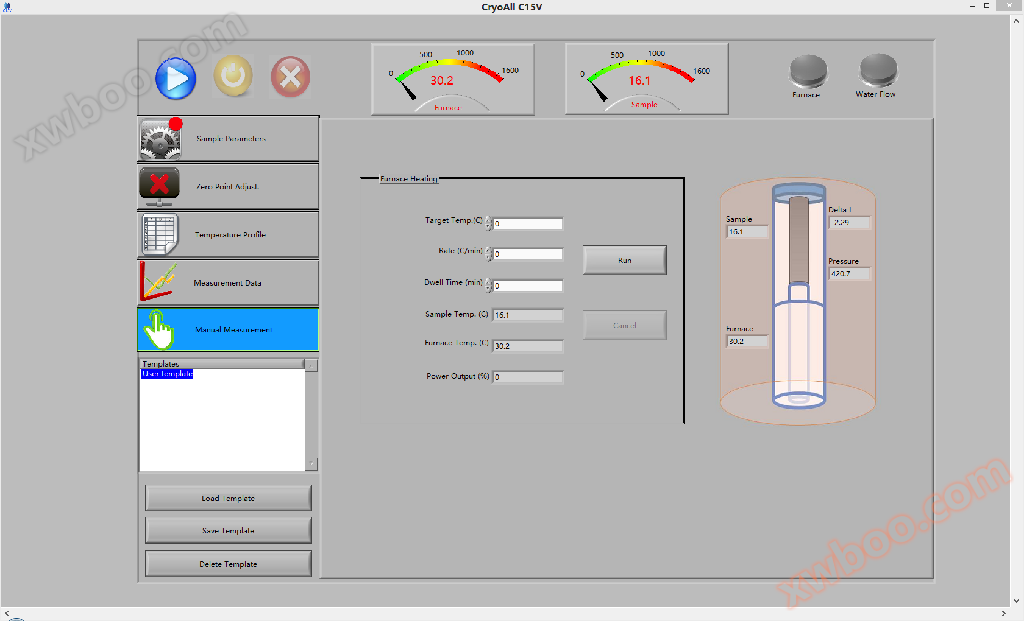Click the Water Flow status indicator light
The image size is (1024, 621).
click(x=878, y=71)
